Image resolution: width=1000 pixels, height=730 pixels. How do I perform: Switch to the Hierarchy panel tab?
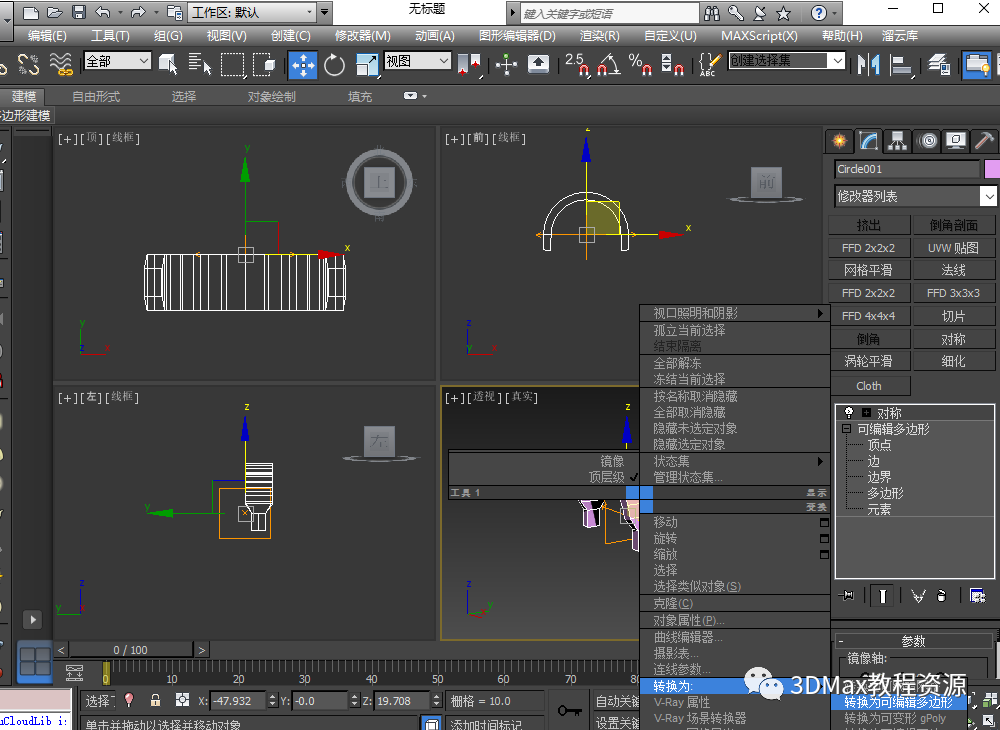click(897, 141)
